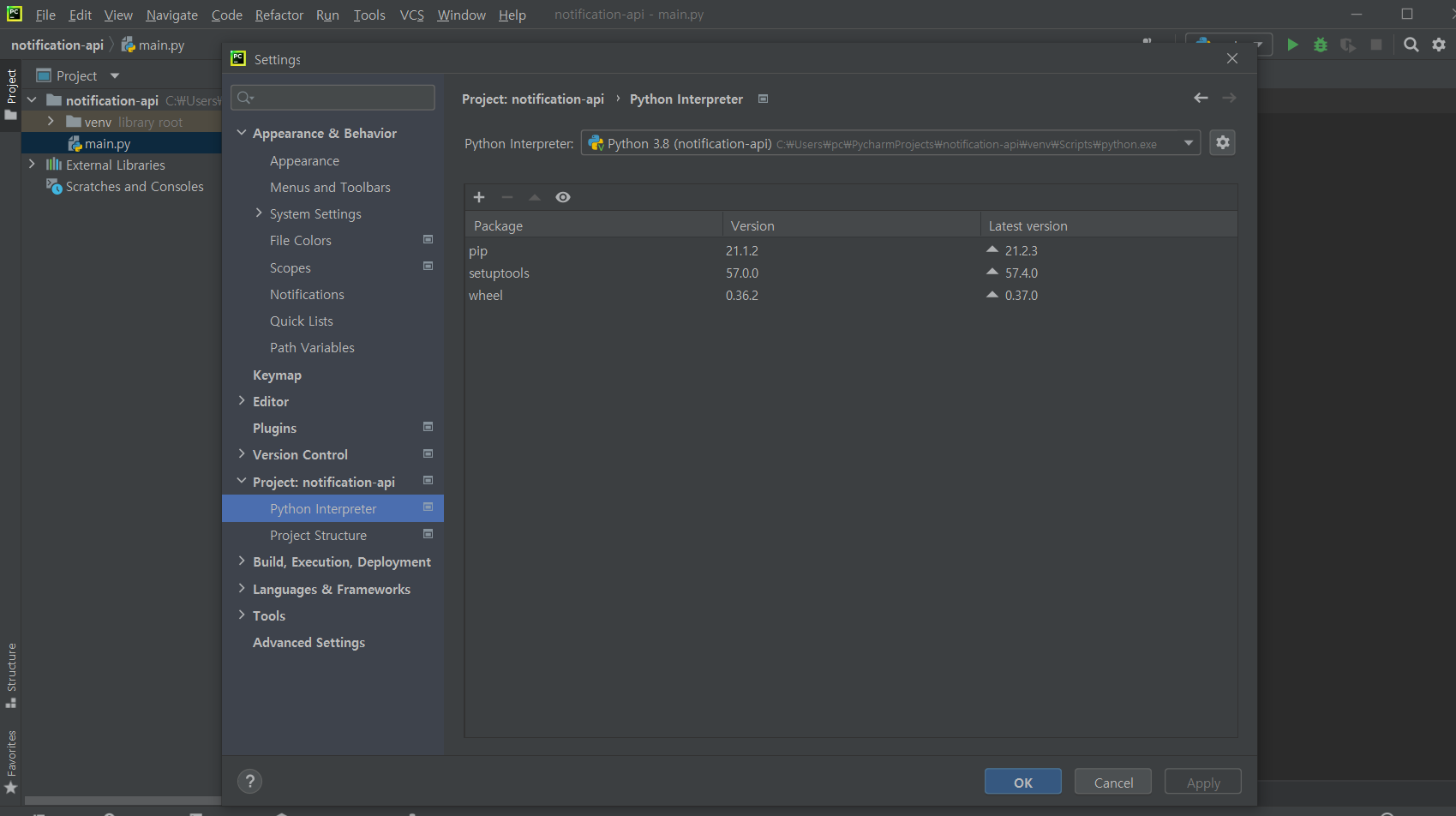Expand Version Control section
The width and height of the screenshot is (1456, 816).
[x=242, y=454]
